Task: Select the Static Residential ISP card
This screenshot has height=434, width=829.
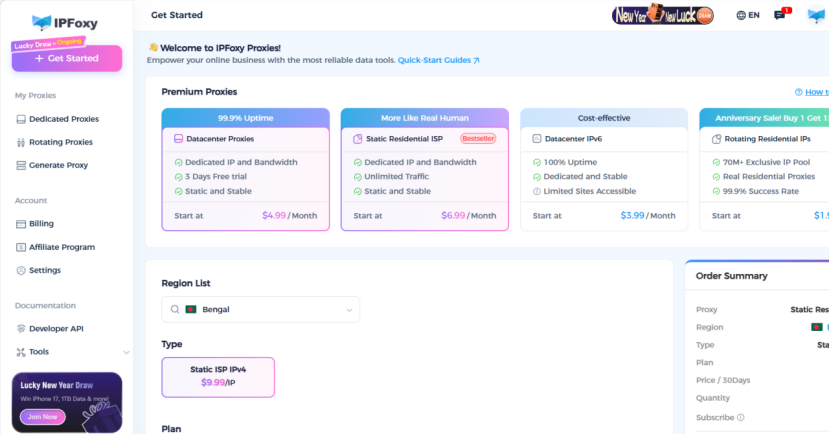Action: (424, 170)
